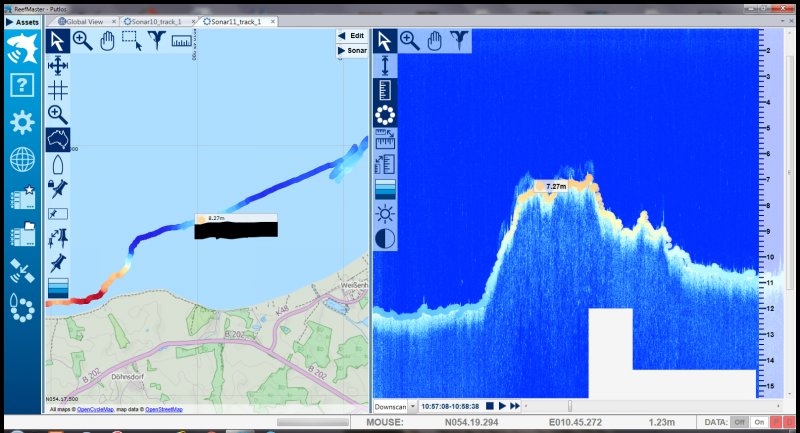Open the globe icon in left sidebar
This screenshot has width=800, height=433.
(22, 159)
